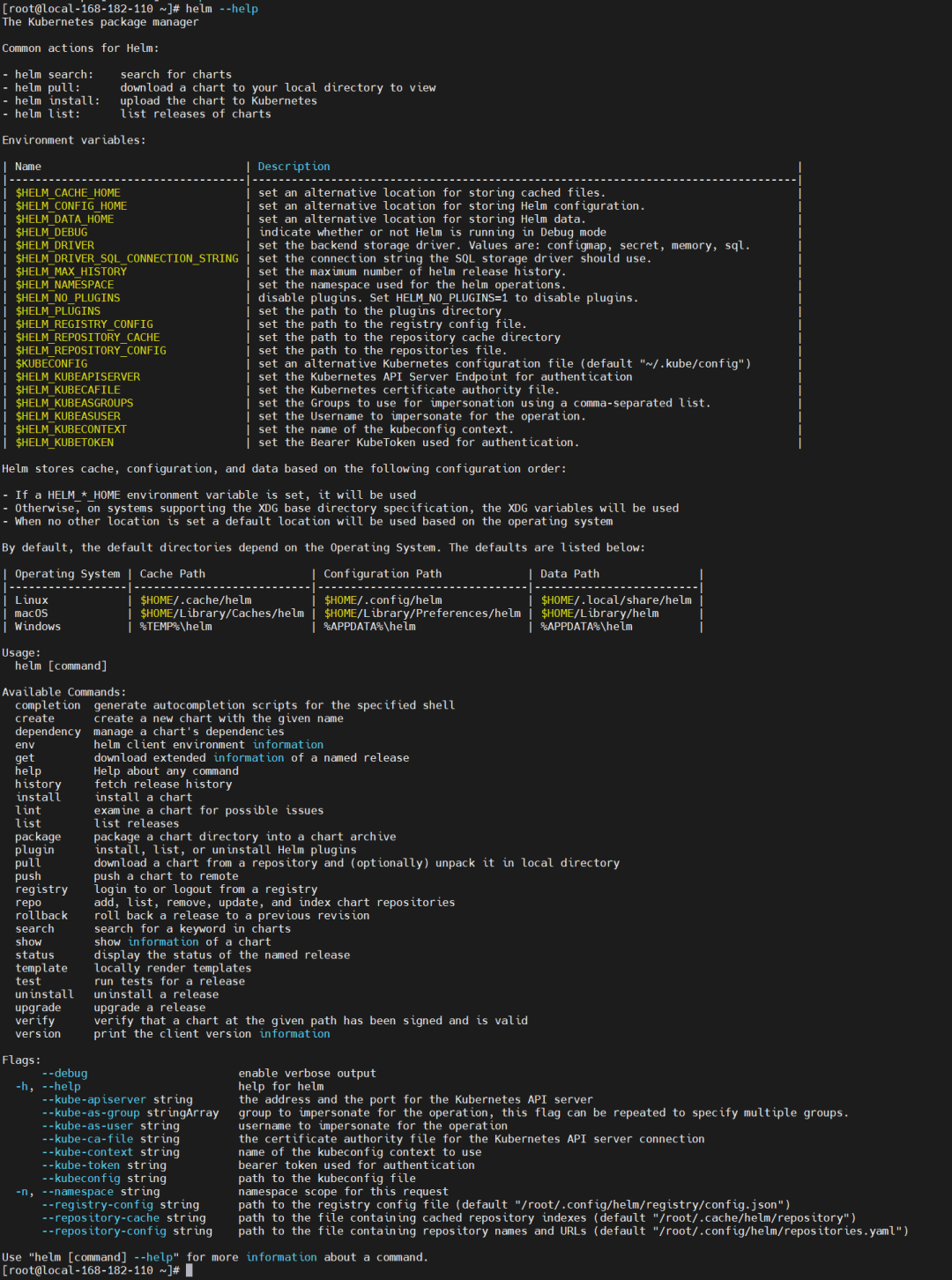The width and height of the screenshot is (952, 1280).
Task: Click the package command name
Action: 38,837
